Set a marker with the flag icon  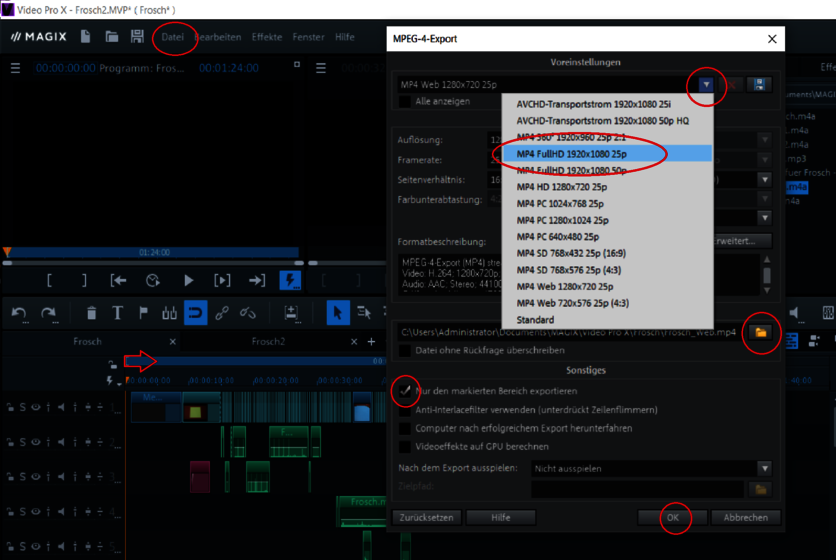(143, 313)
